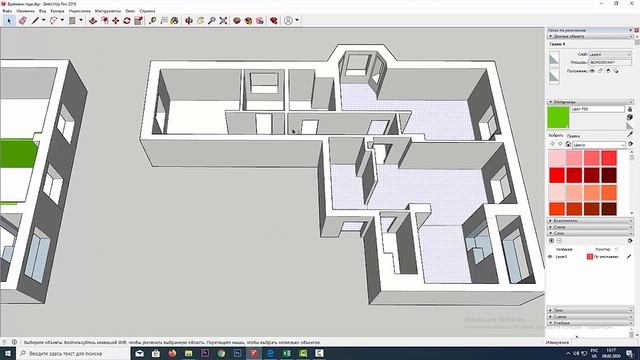Screen dimensions: 640x360
Task: Open the 3D Warehouse icon
Action: [x=237, y=20]
